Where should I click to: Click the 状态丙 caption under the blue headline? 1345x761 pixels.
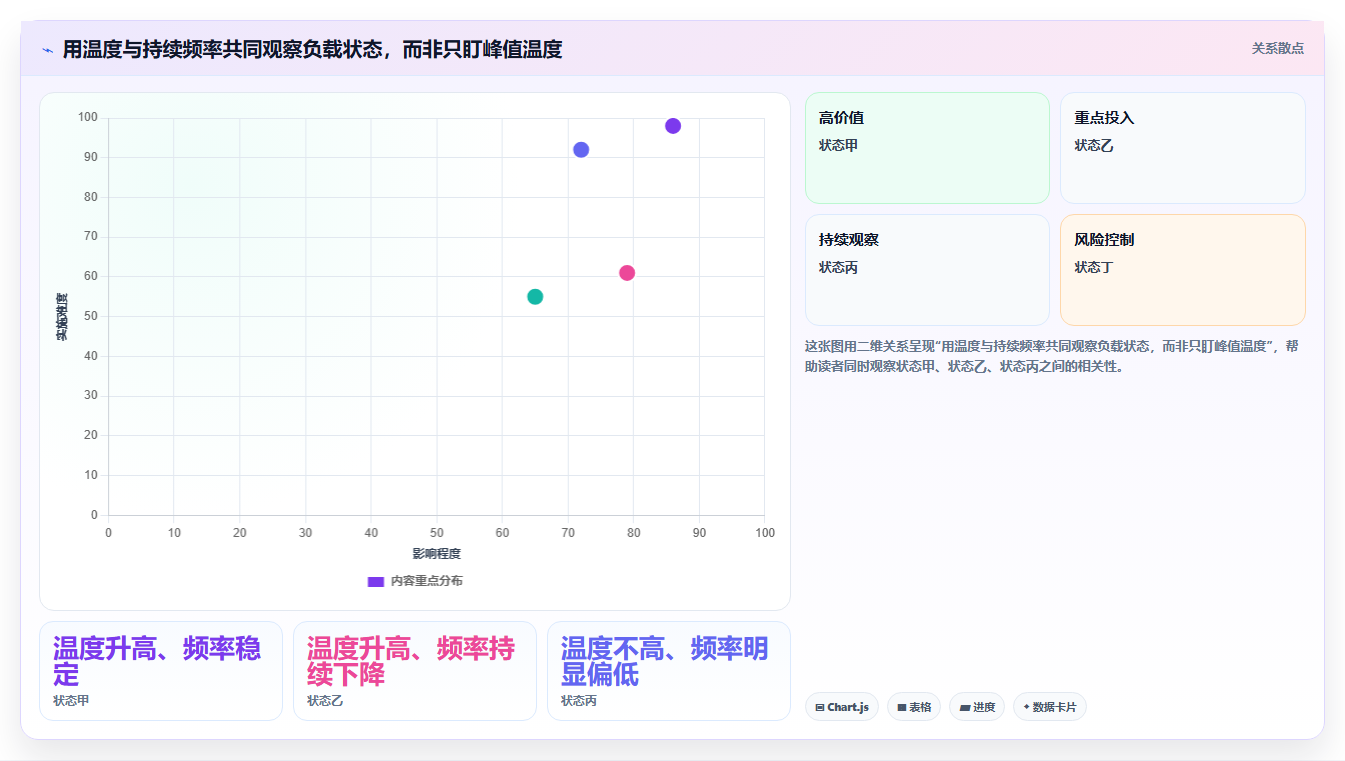(579, 701)
